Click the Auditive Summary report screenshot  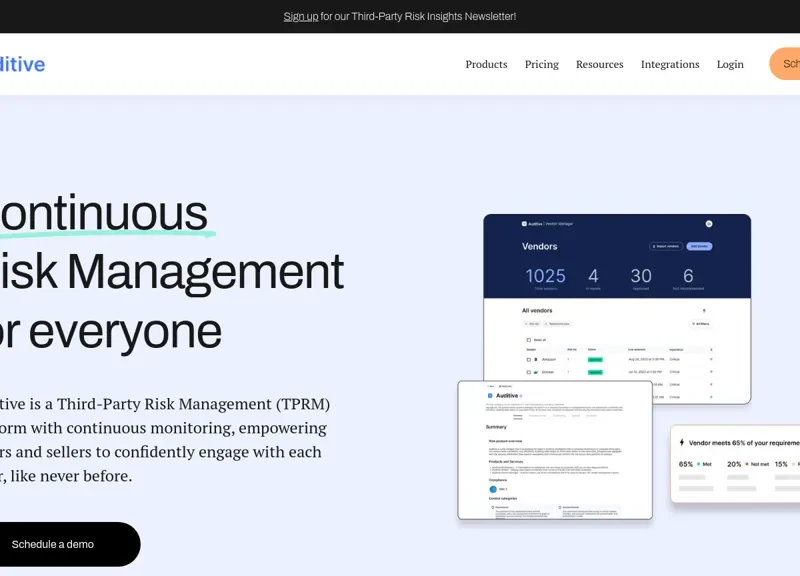click(x=555, y=450)
